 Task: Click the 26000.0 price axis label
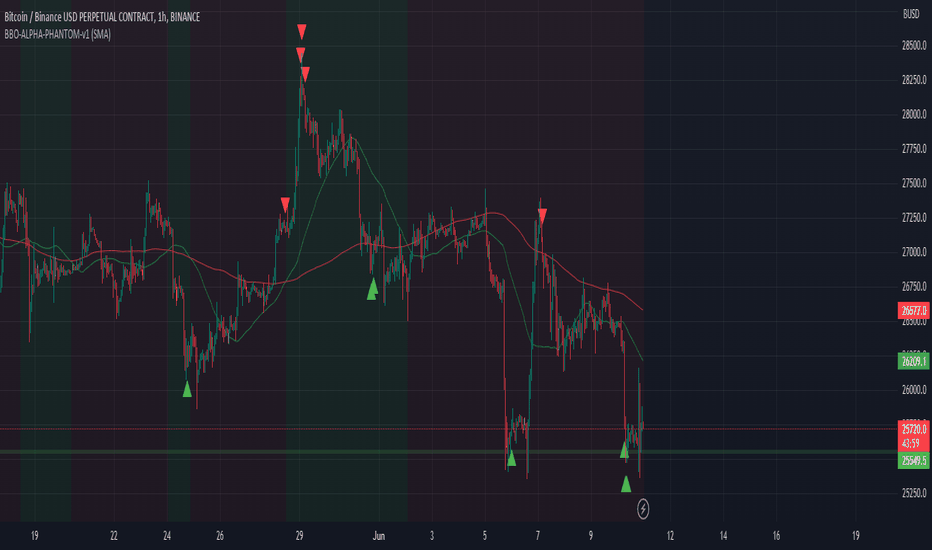click(914, 390)
